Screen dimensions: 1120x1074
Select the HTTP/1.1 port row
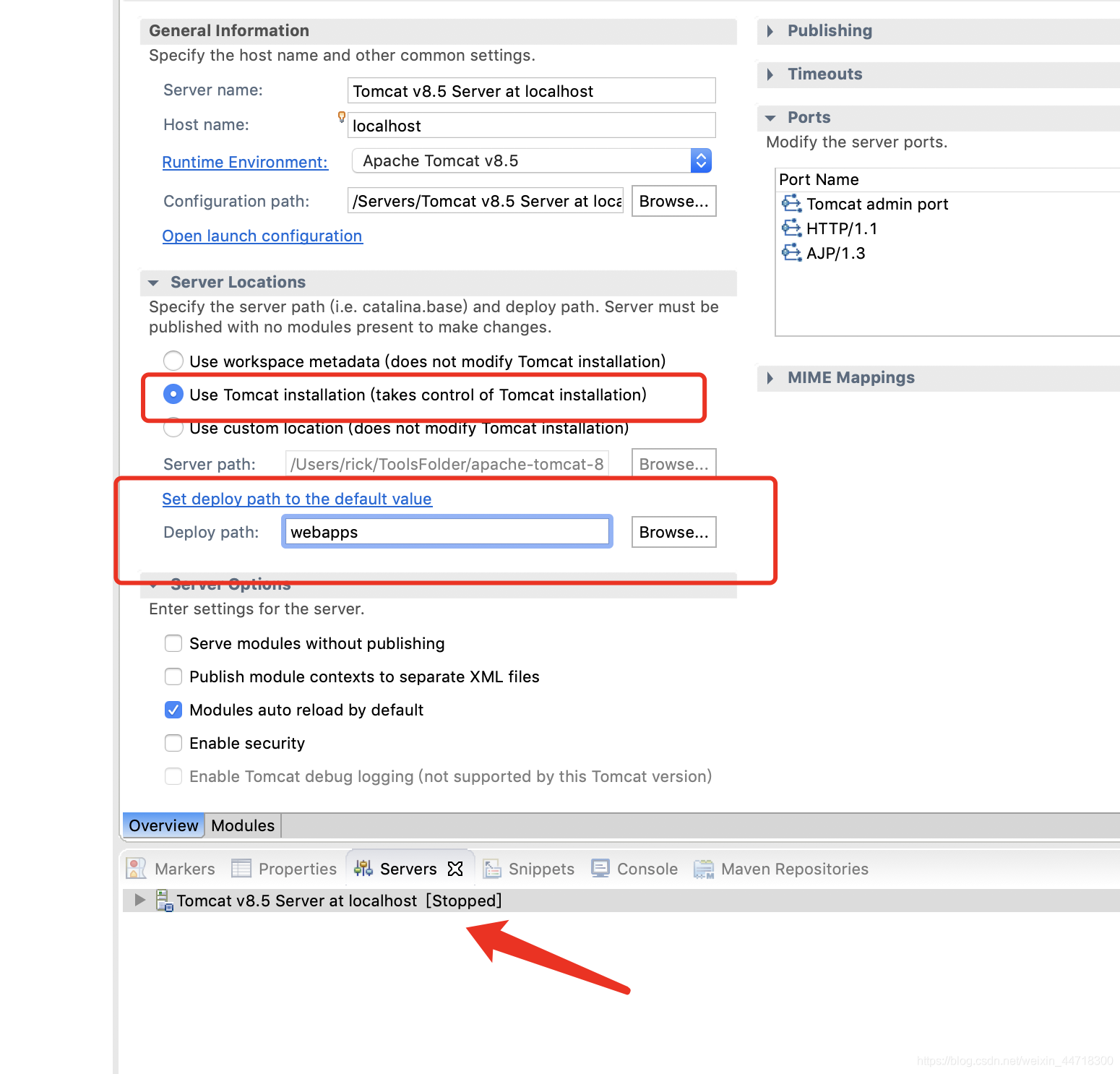coord(949,228)
